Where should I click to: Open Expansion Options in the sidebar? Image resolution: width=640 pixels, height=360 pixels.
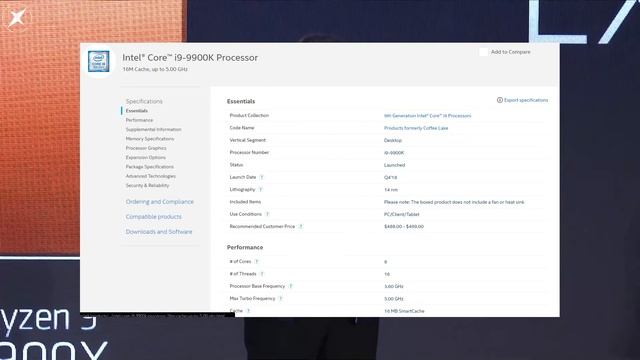[x=146, y=158]
